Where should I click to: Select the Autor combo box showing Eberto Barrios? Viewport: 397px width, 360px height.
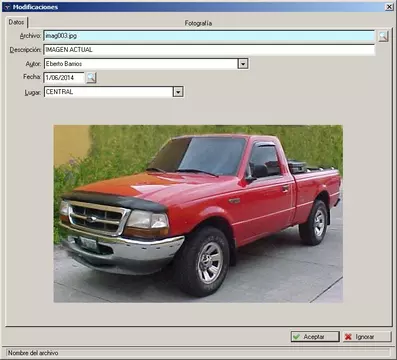click(146, 64)
